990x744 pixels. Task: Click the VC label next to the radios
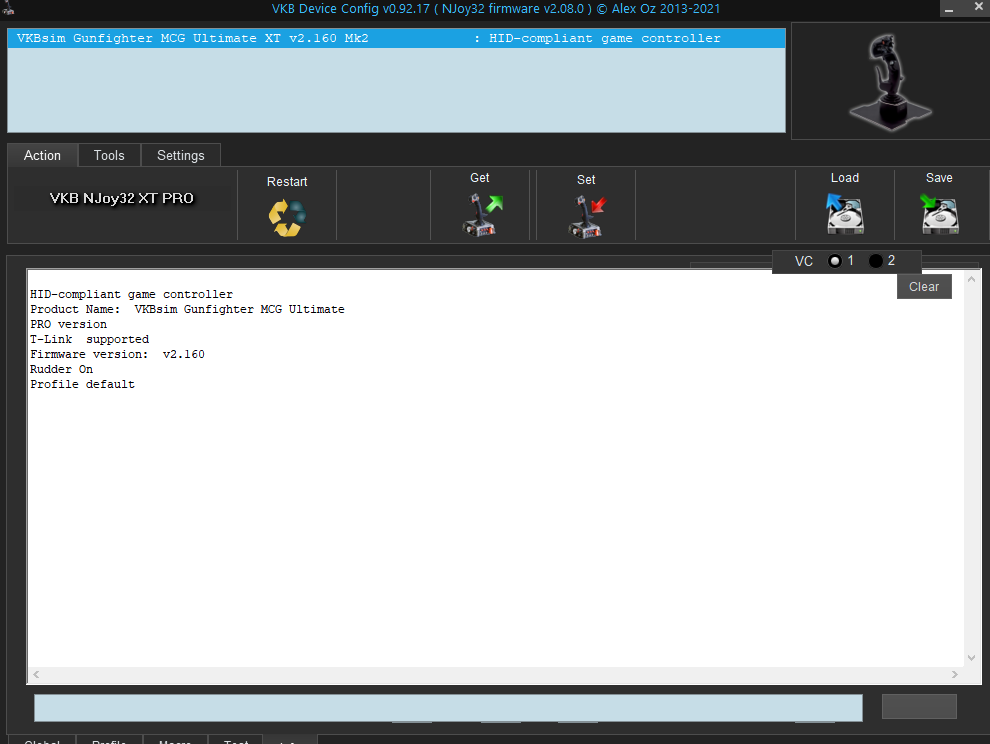point(804,261)
